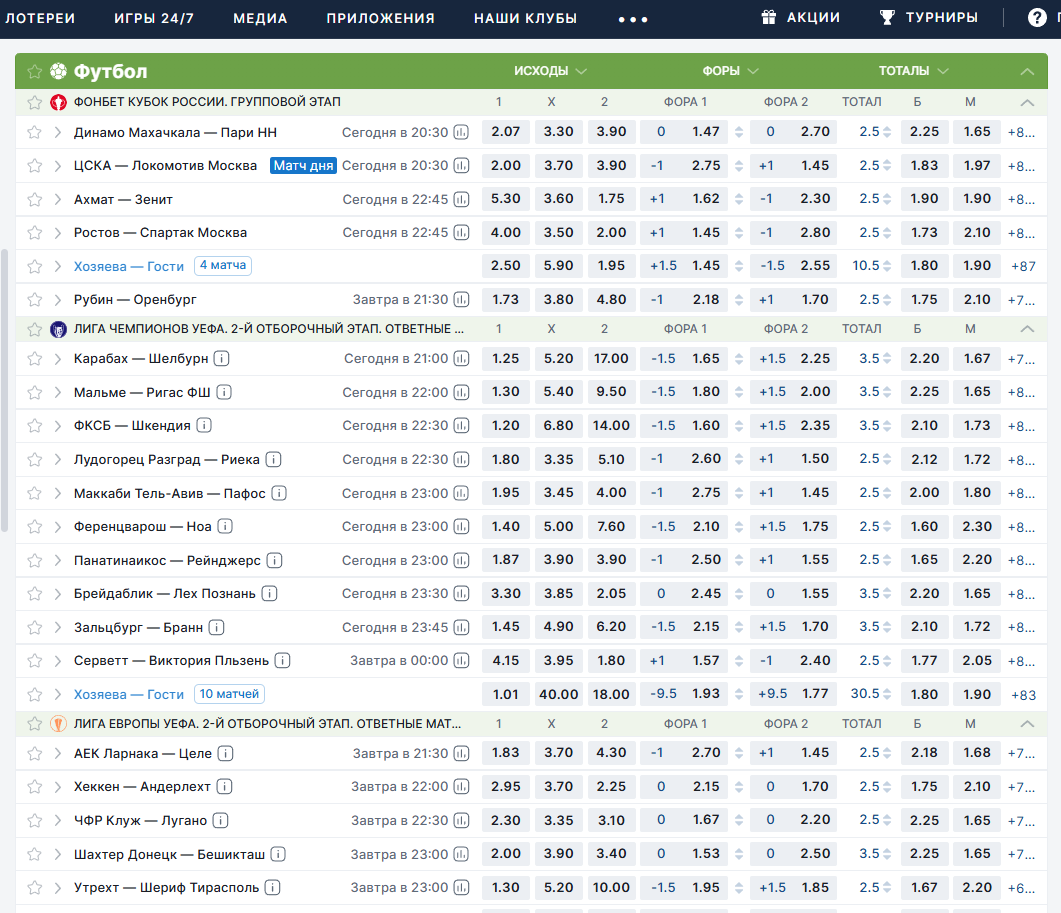Open the Форы market dropdown
Image resolution: width=1061 pixels, height=913 pixels.
(x=730, y=71)
